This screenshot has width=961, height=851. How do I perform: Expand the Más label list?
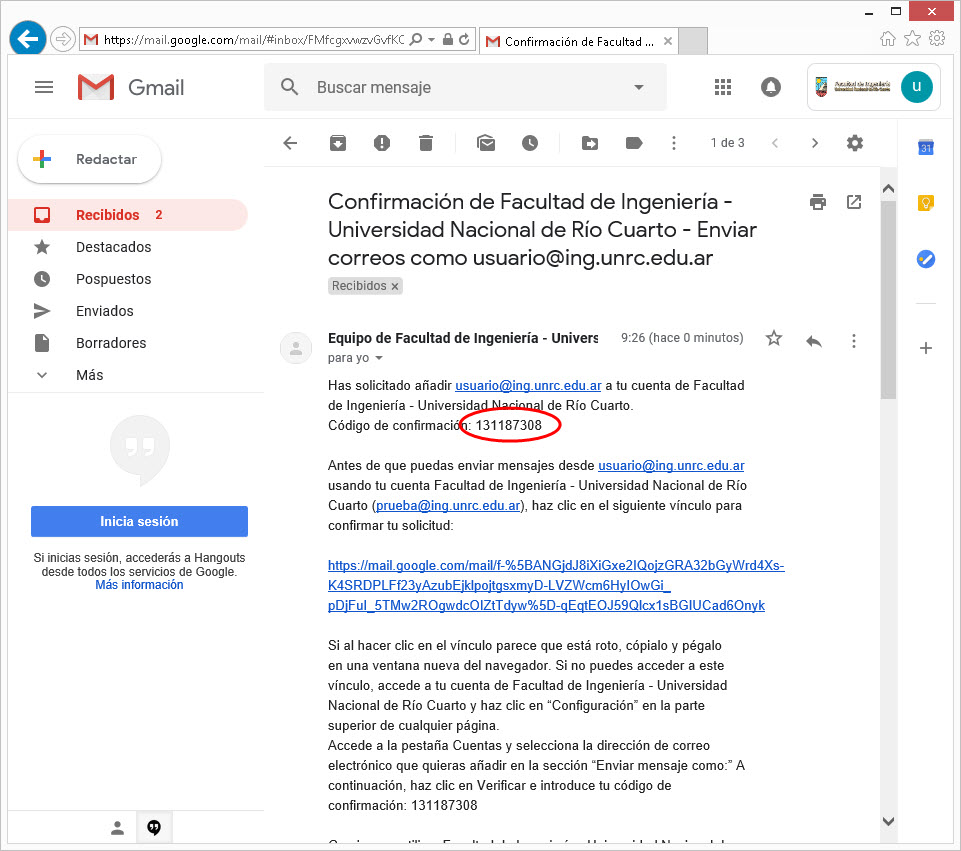[89, 375]
